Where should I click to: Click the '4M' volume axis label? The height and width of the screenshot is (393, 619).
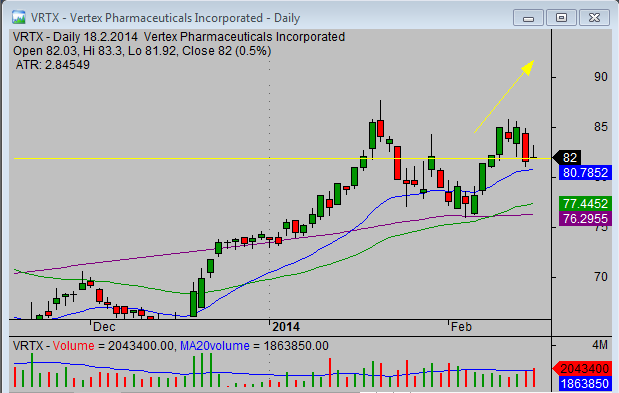coord(600,345)
